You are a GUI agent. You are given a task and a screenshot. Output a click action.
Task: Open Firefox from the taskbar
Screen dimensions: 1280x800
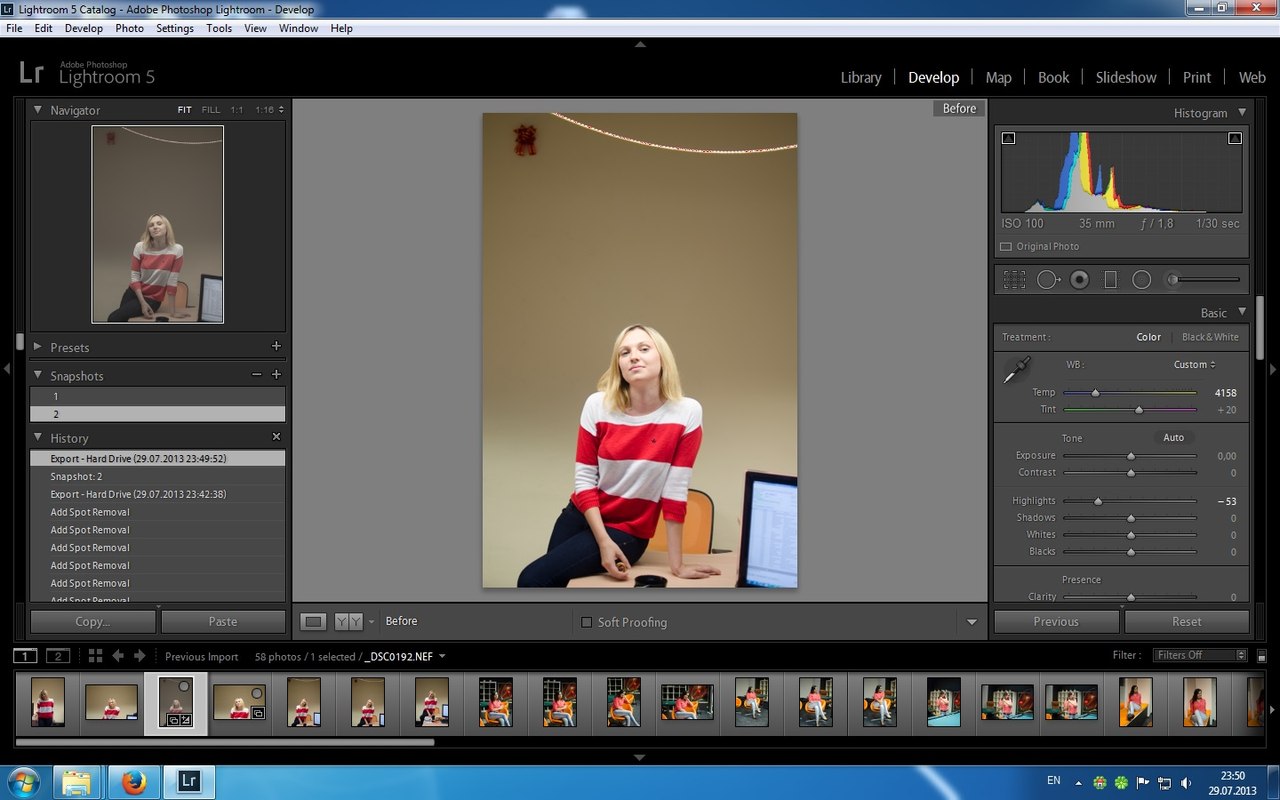click(134, 782)
